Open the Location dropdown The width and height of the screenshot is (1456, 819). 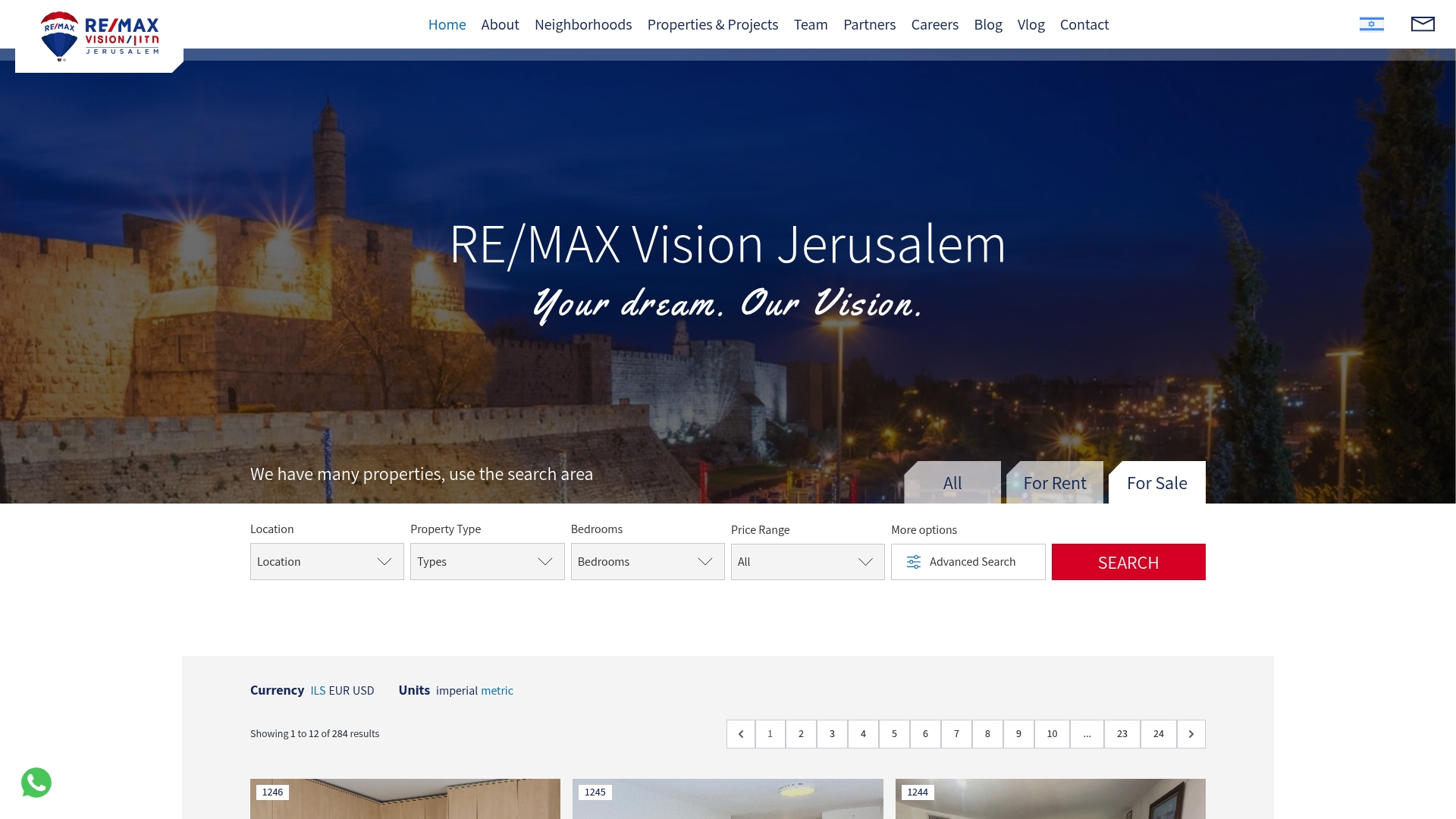(x=326, y=561)
